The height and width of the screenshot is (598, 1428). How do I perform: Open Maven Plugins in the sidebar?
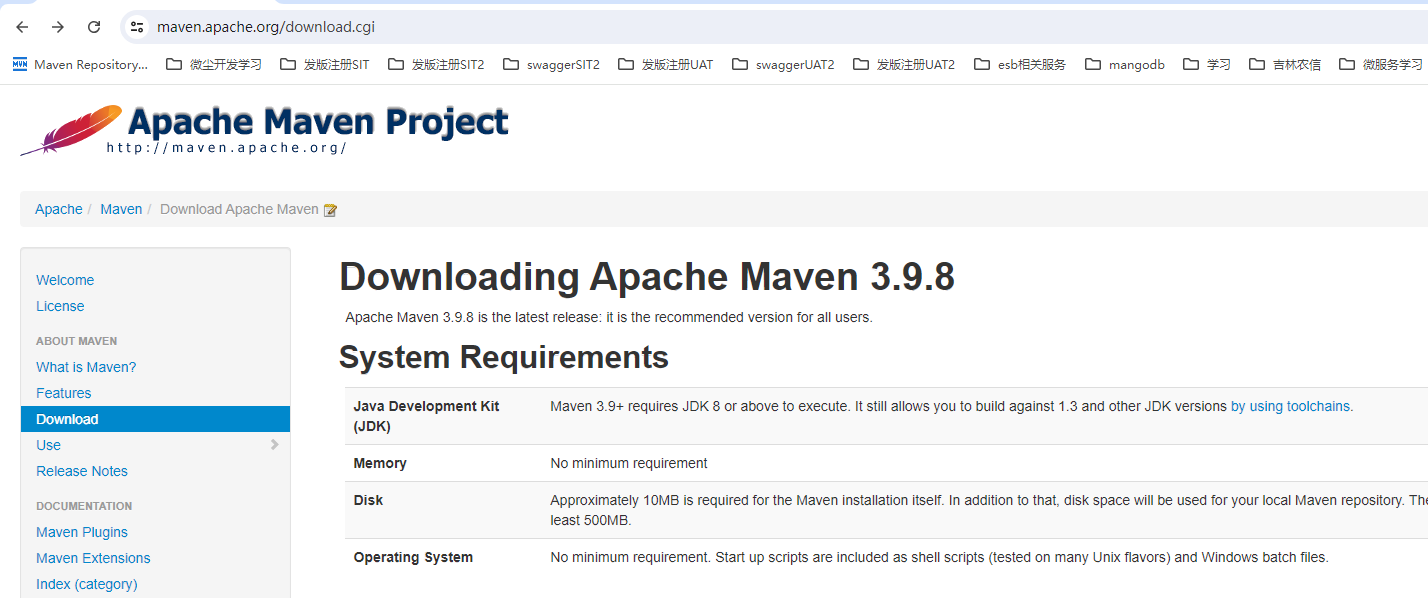[82, 532]
